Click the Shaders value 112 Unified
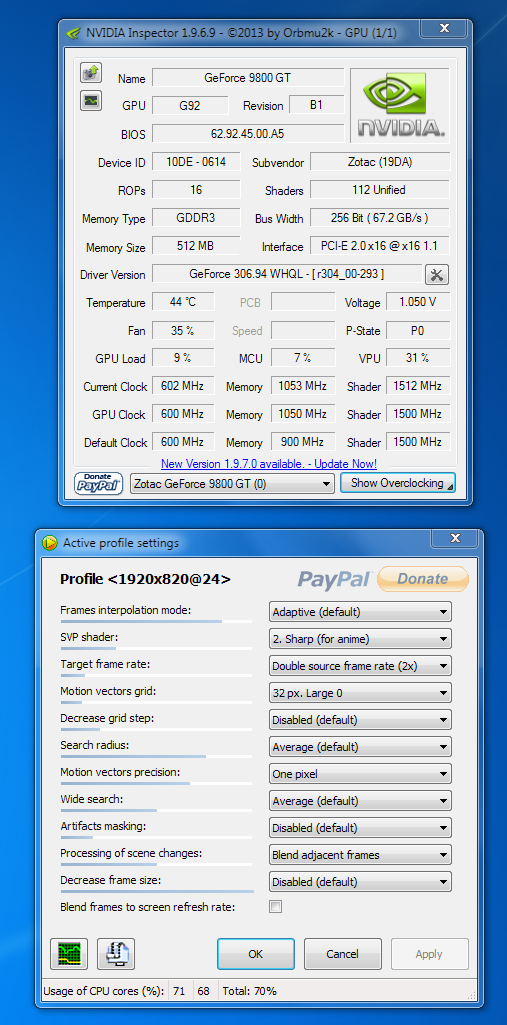 pos(380,190)
